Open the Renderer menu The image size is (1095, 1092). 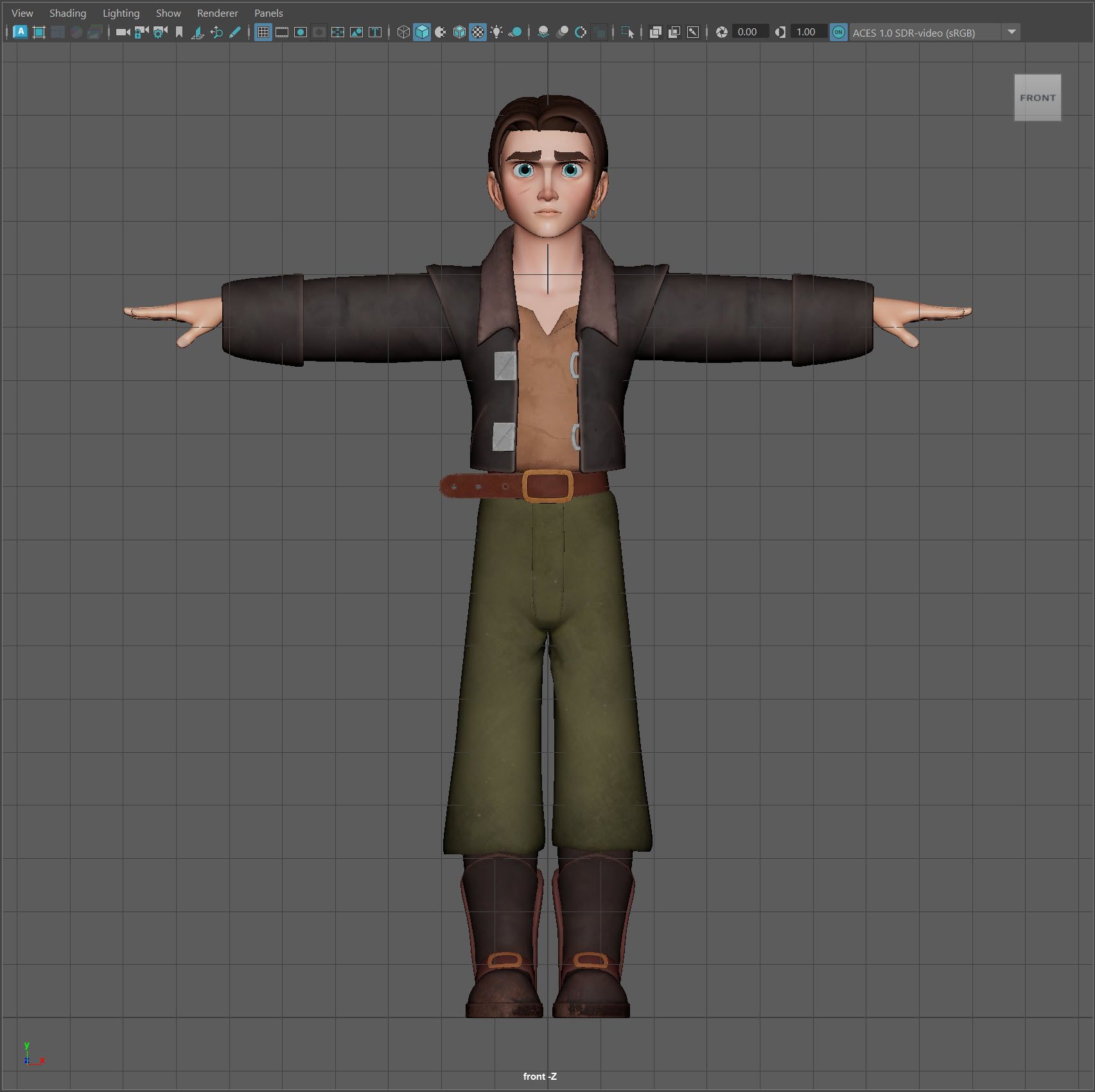click(x=217, y=13)
